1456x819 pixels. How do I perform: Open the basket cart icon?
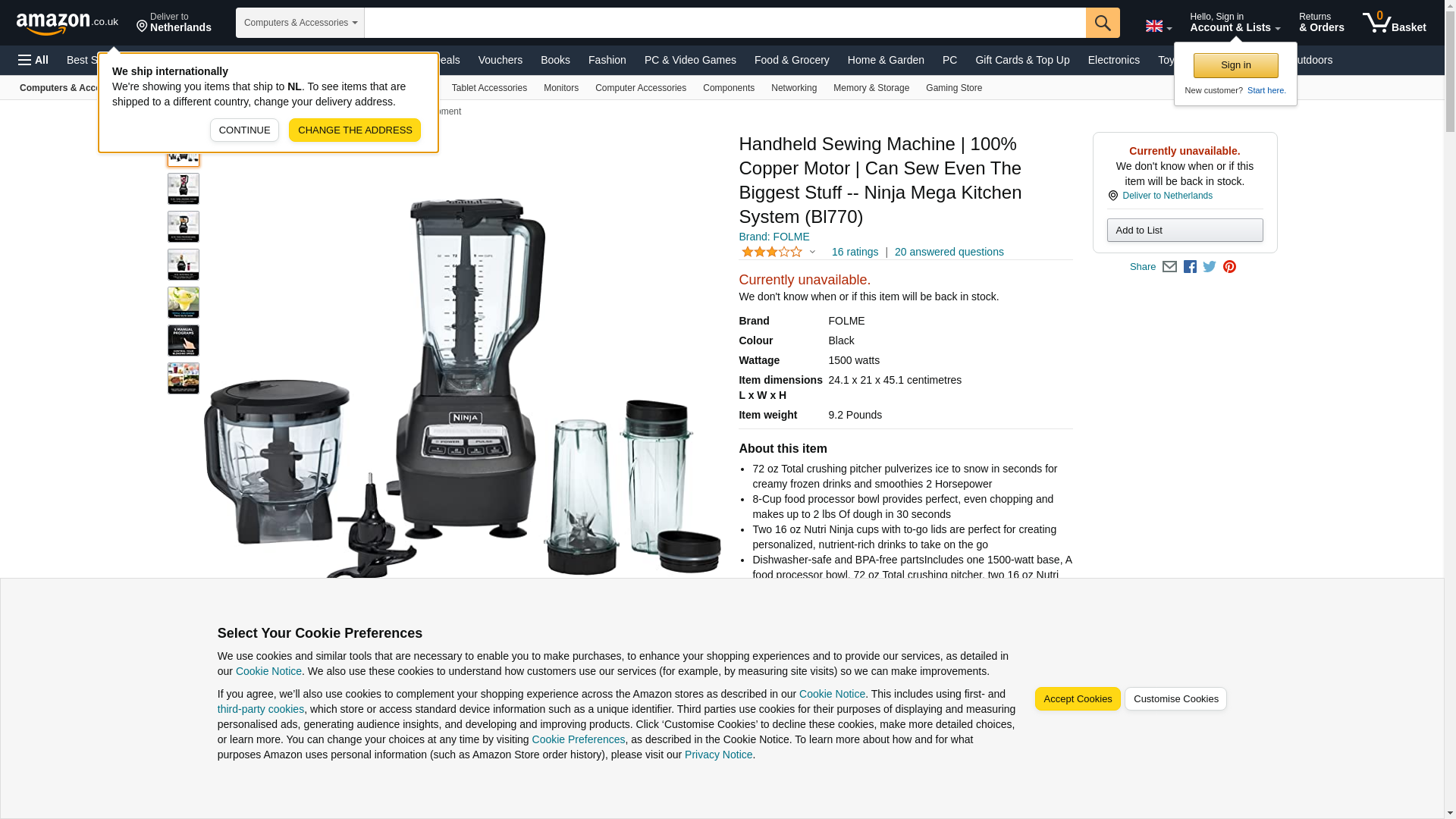(x=1394, y=23)
